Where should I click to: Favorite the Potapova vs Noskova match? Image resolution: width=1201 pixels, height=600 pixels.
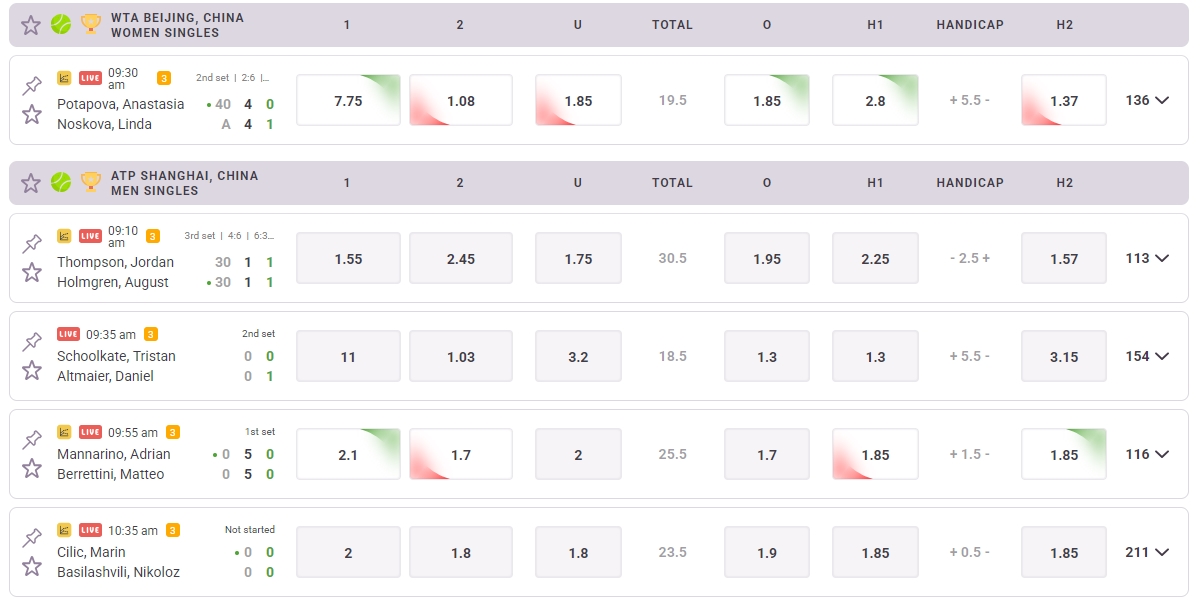coord(31,112)
